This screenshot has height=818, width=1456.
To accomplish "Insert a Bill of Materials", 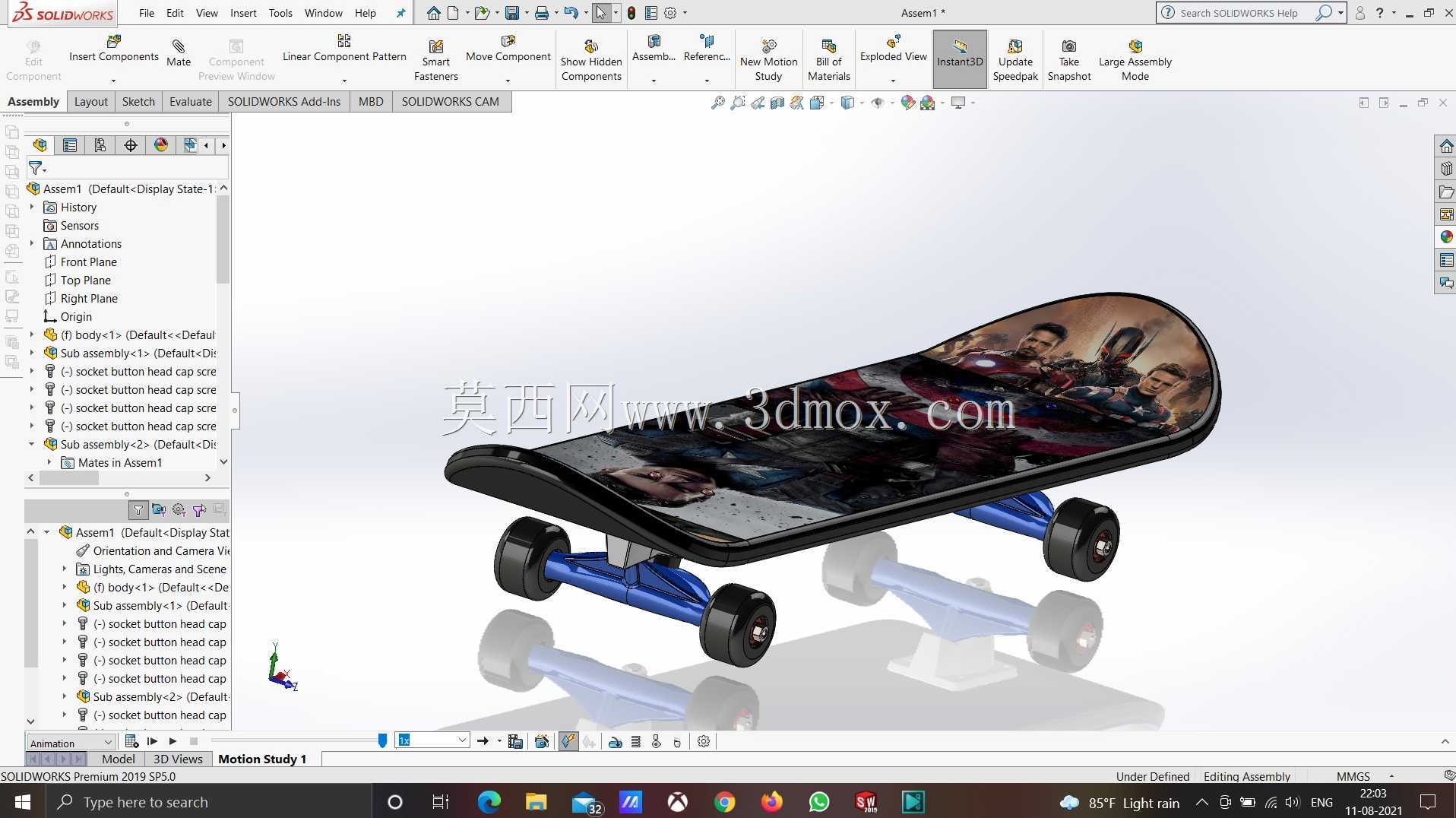I will tap(829, 61).
